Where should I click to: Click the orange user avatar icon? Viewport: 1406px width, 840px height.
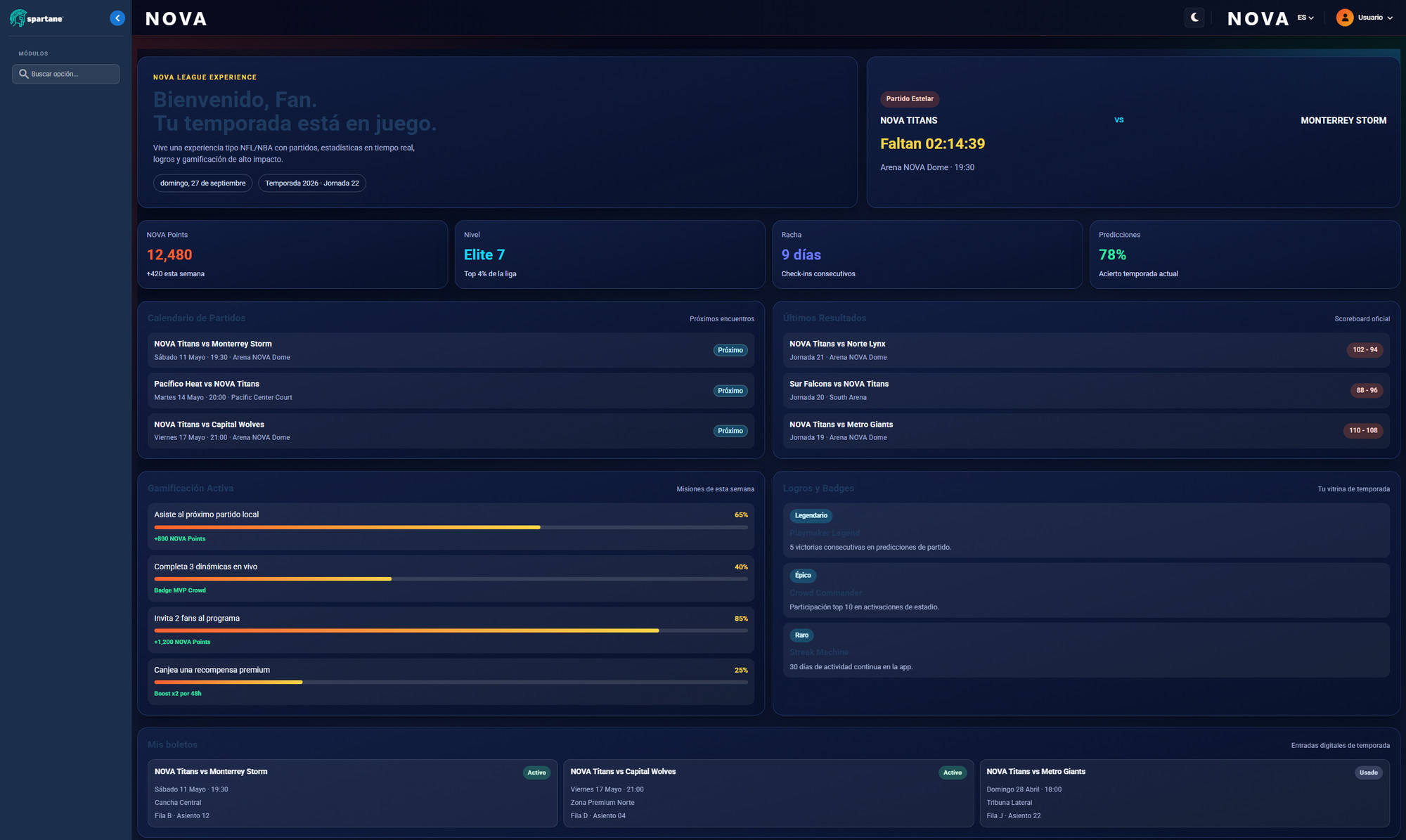click(1344, 18)
